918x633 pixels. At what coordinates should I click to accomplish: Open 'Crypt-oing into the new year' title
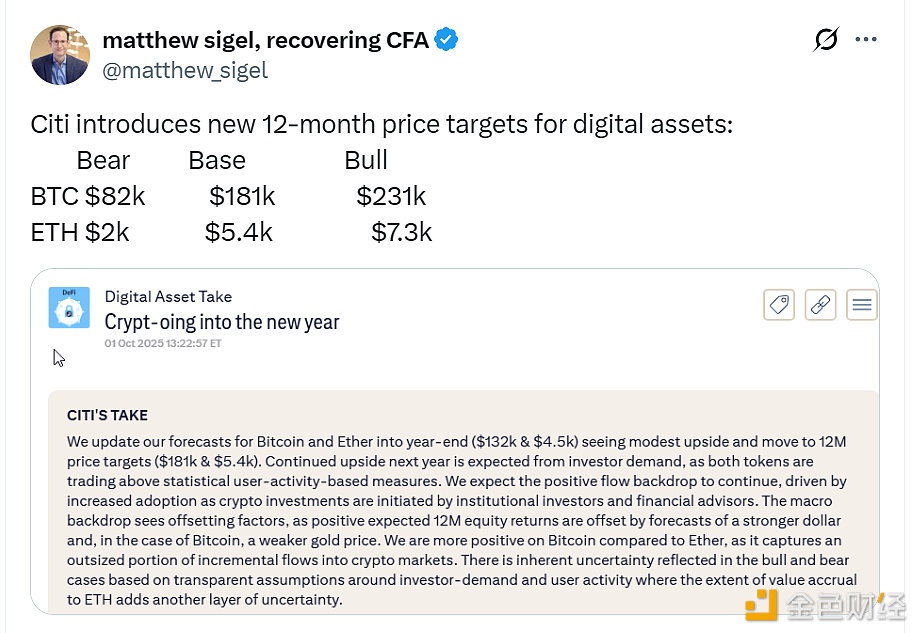pos(222,321)
